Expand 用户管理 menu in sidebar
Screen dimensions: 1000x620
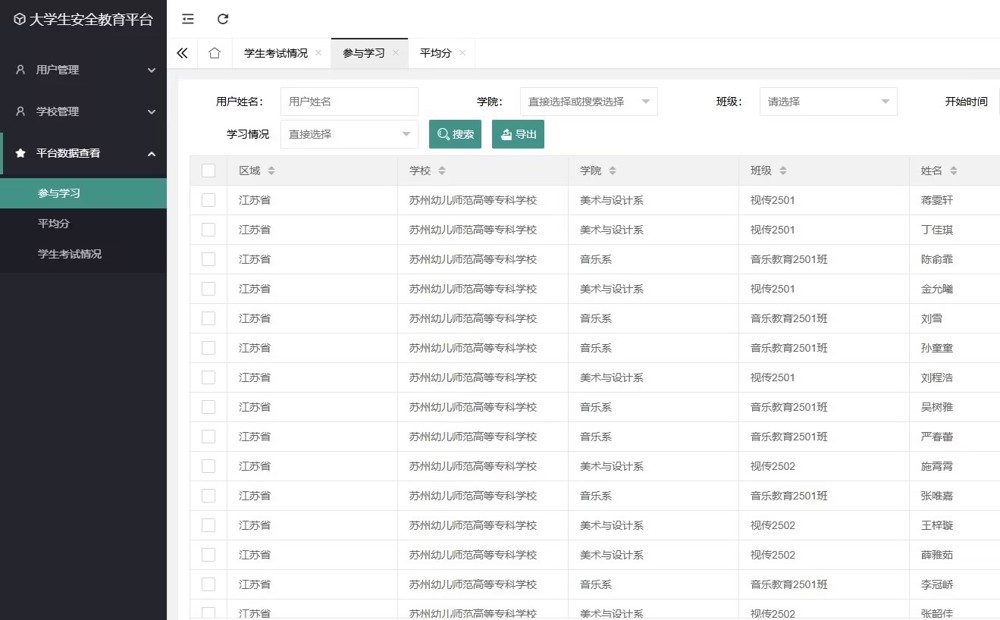pyautogui.click(x=84, y=70)
